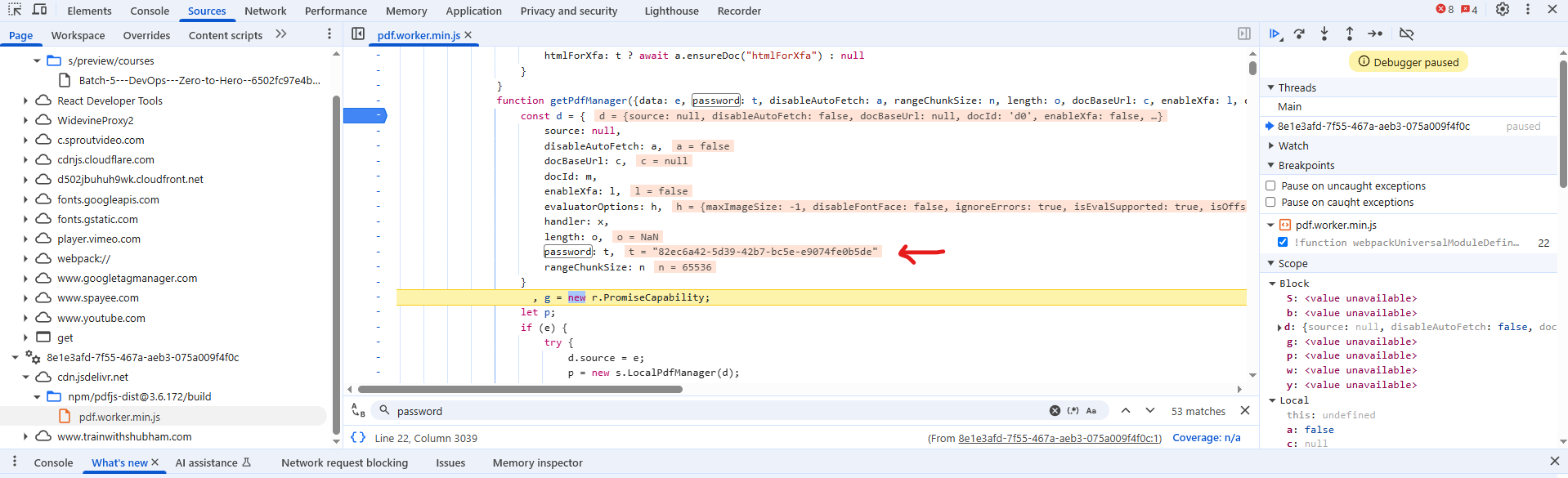Click the Main thread entry
Screen dimensions: 1568x478
point(1289,106)
